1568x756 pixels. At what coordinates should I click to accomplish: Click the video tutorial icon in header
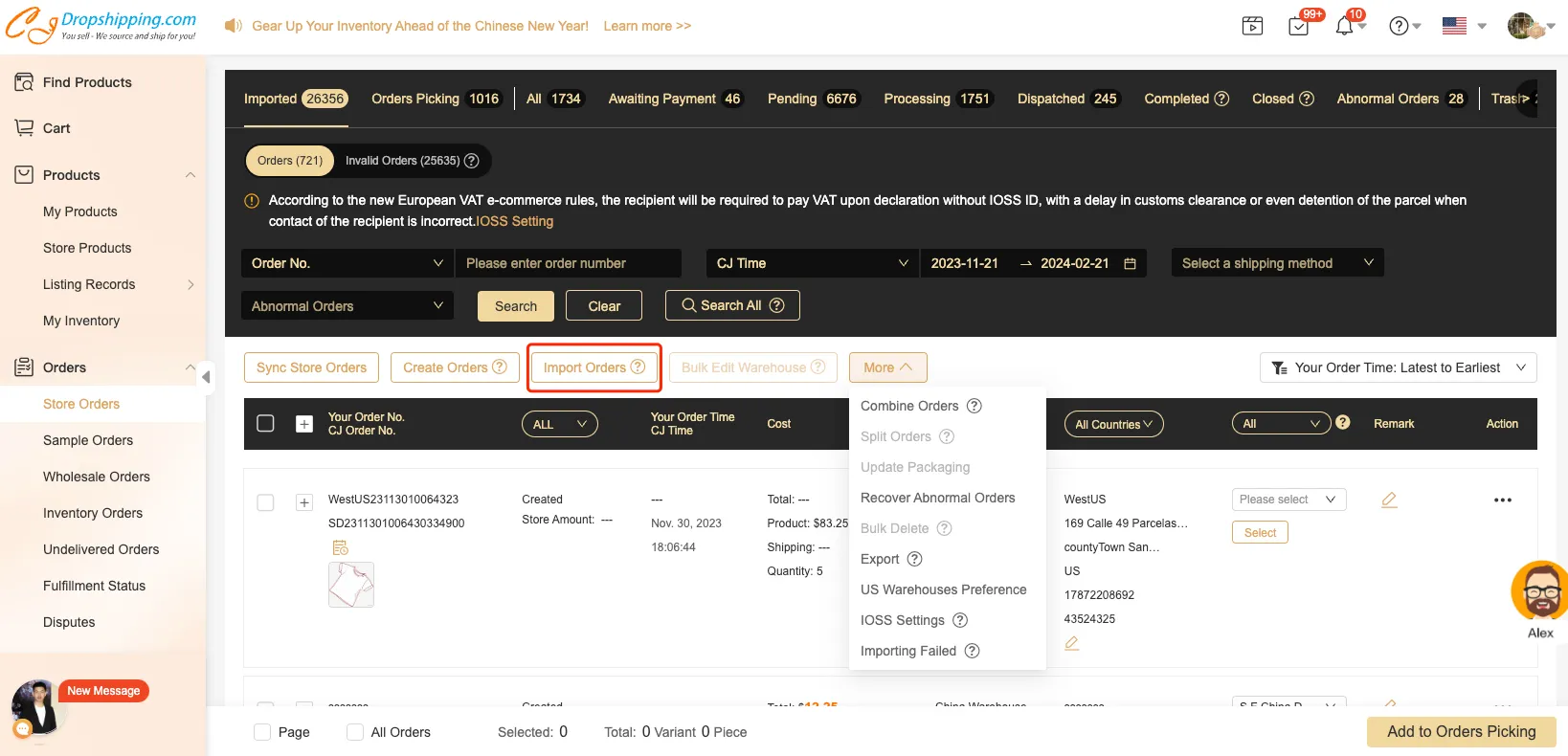pyautogui.click(x=1252, y=27)
